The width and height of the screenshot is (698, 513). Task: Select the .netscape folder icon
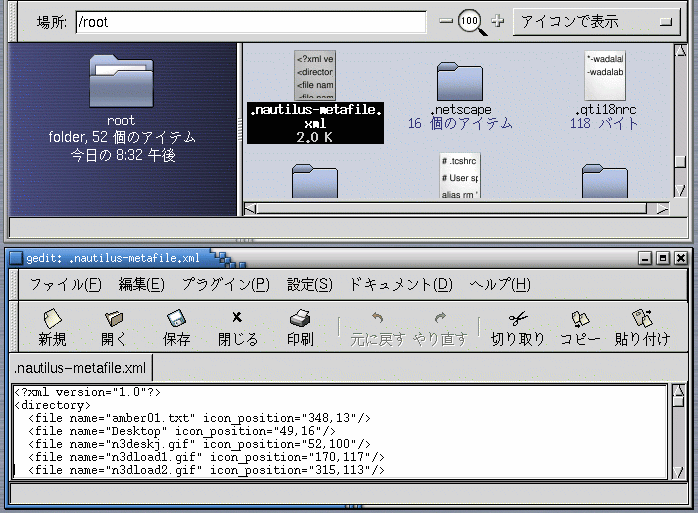(460, 81)
